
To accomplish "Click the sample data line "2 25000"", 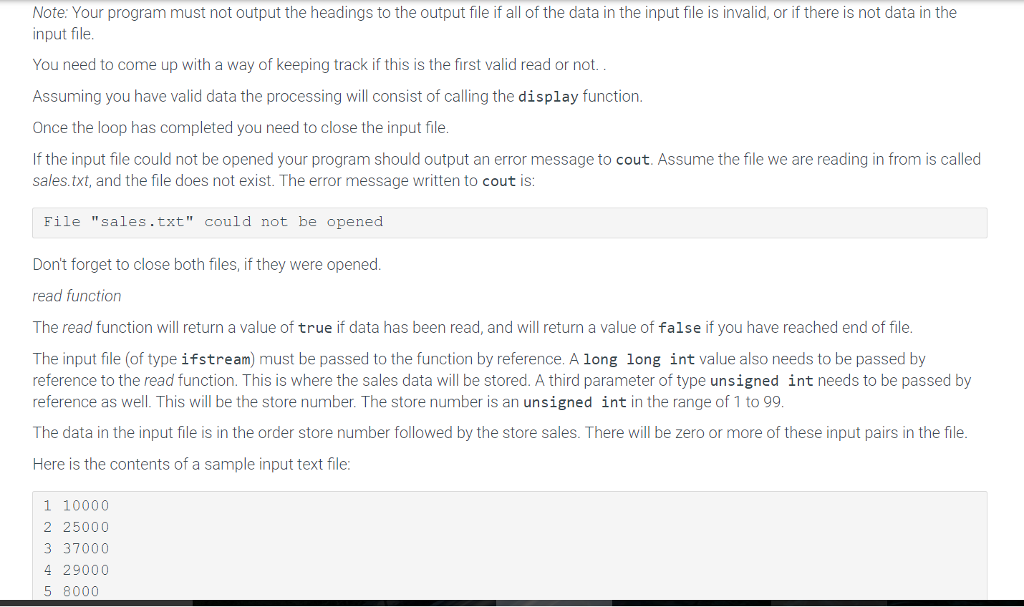I will pos(76,527).
